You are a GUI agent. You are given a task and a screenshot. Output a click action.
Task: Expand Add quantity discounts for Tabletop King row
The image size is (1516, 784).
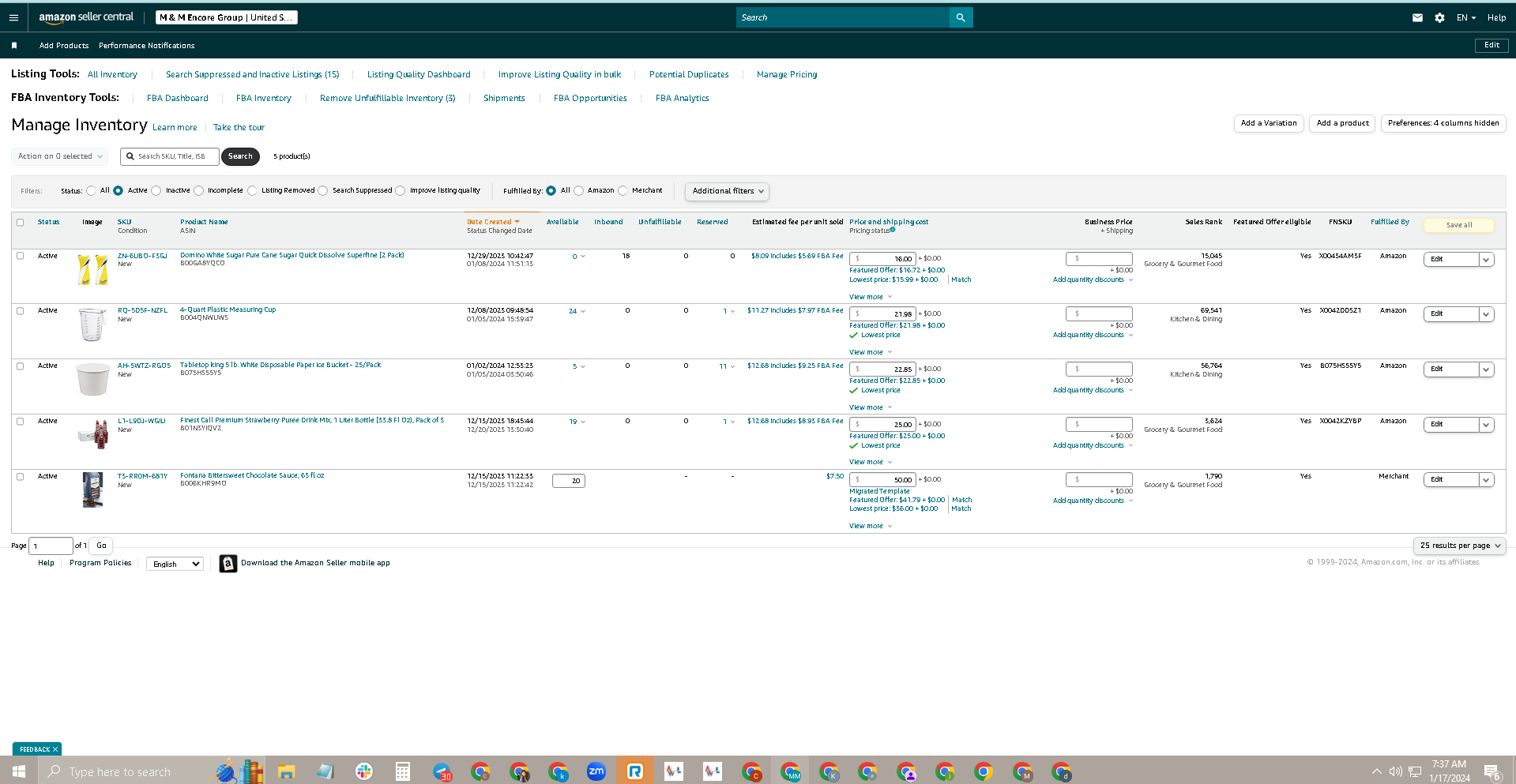pyautogui.click(x=1093, y=390)
